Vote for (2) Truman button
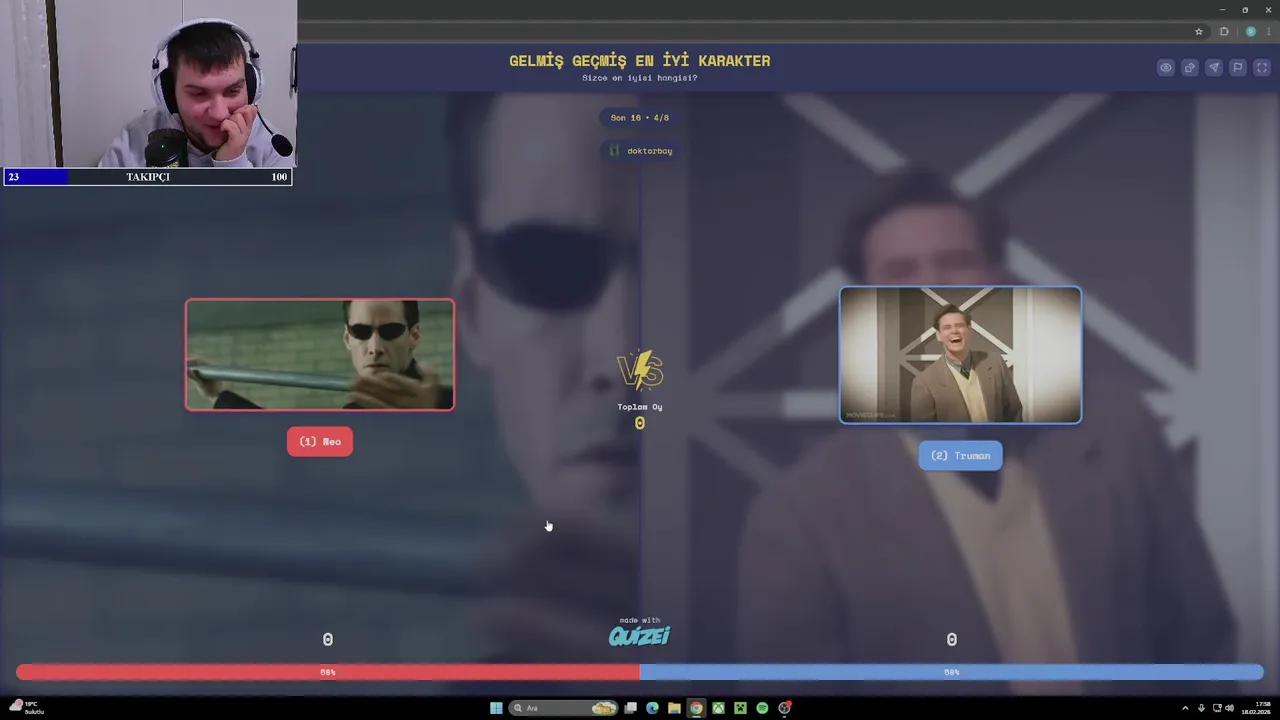1280x720 pixels. click(960, 455)
